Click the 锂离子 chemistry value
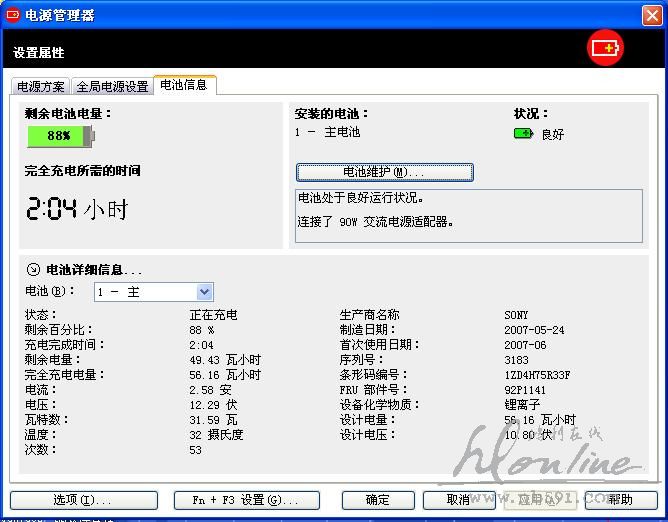 (522, 404)
